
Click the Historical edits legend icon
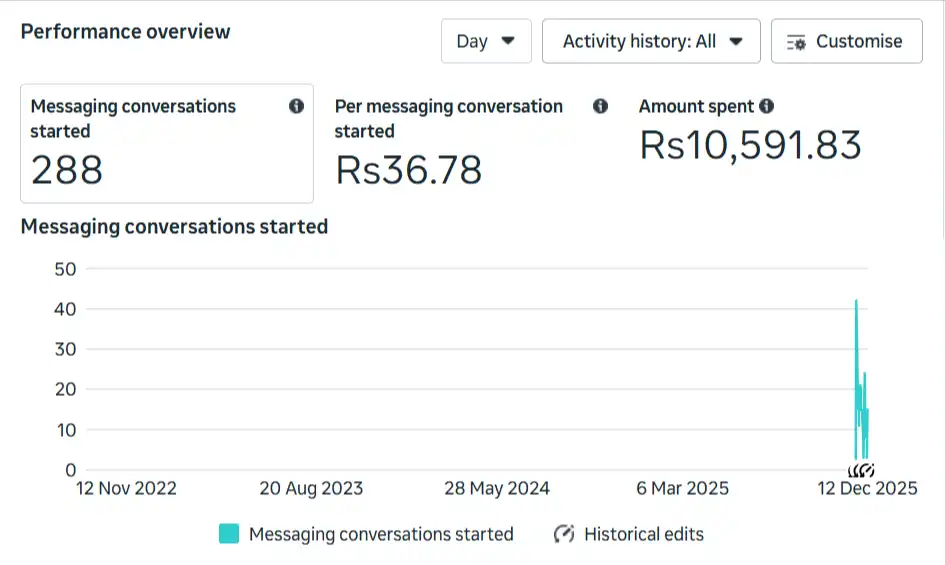pyautogui.click(x=564, y=534)
